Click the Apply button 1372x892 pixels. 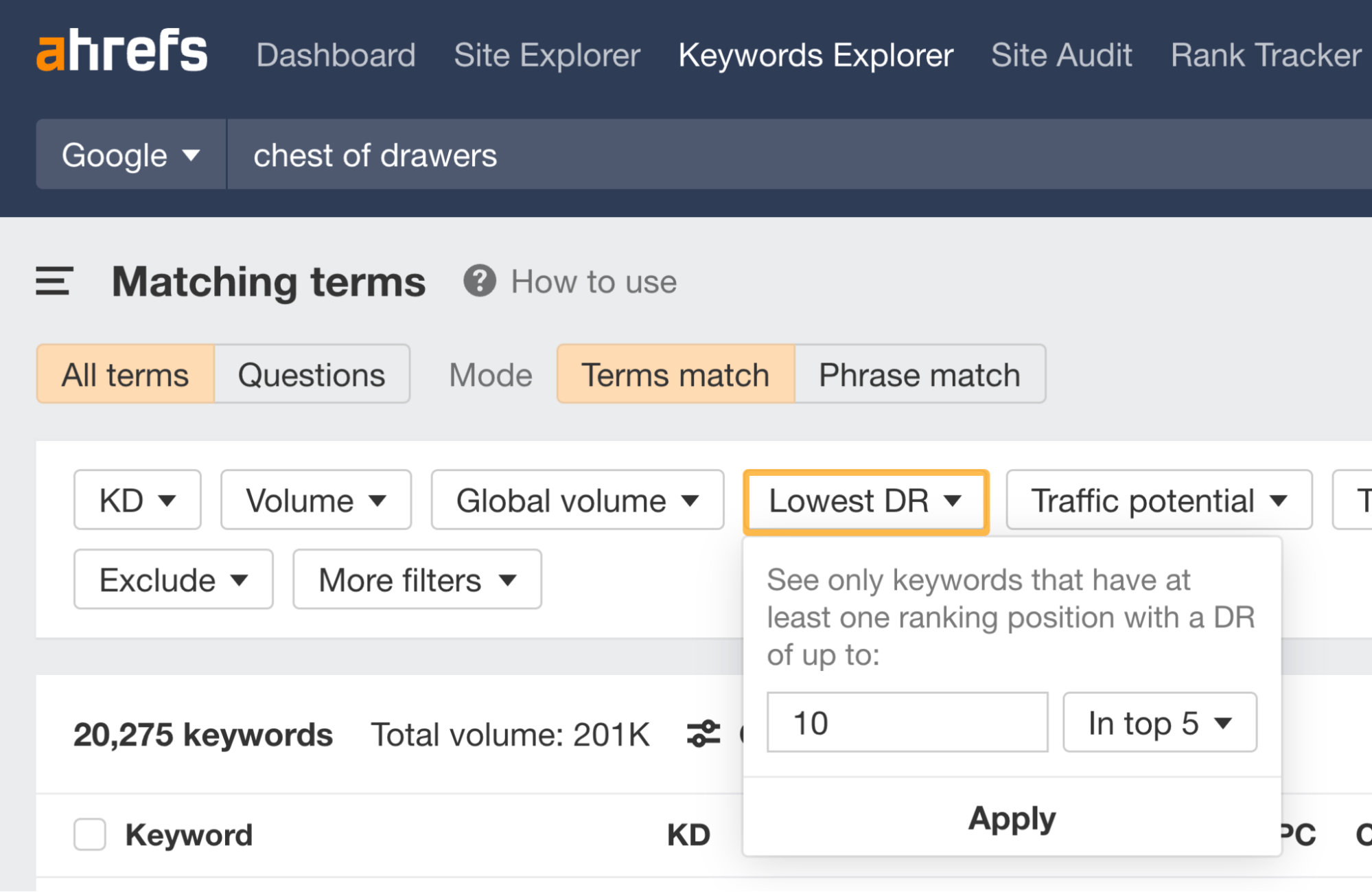point(1011,818)
